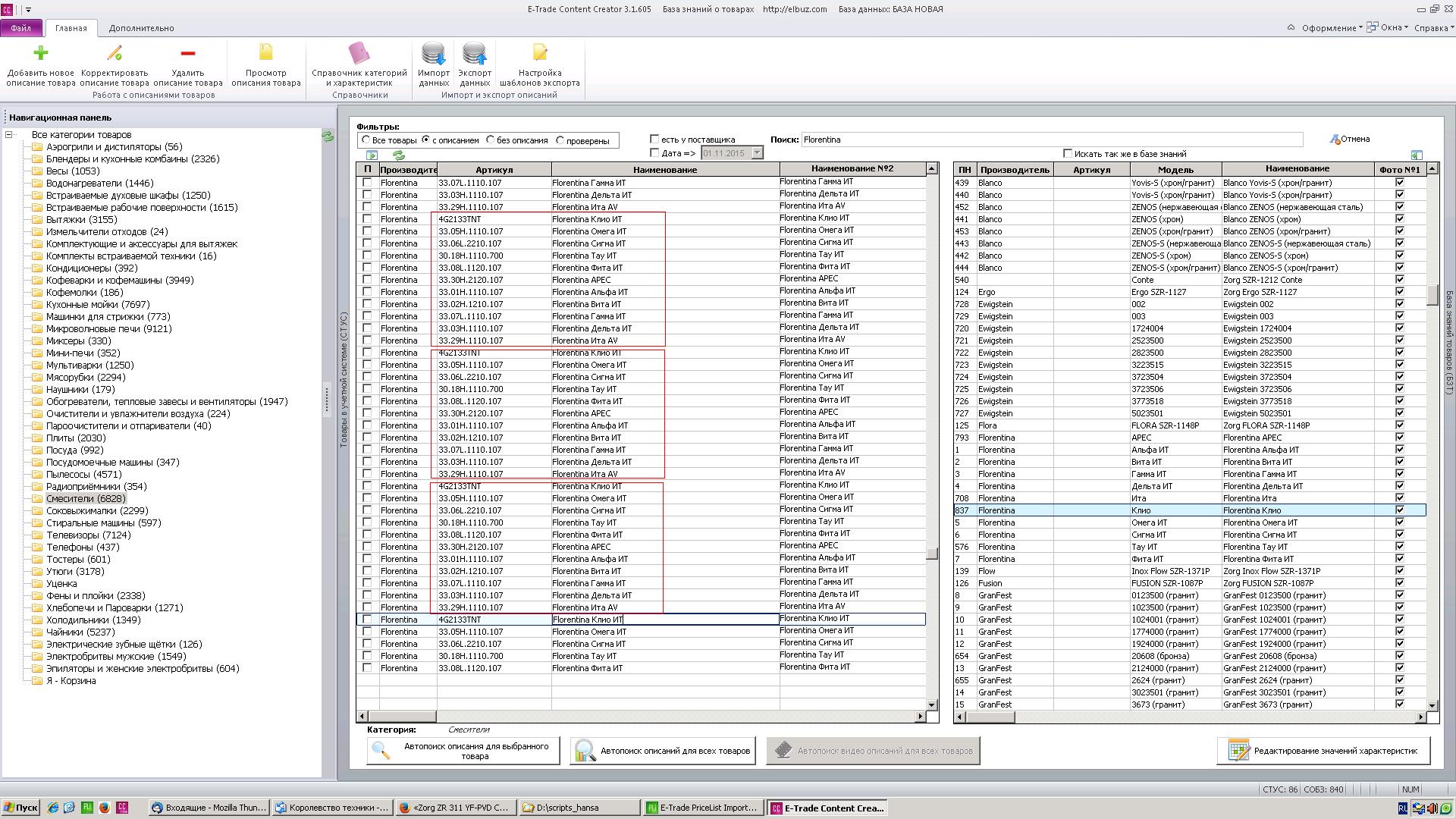Viewport: 1456px width, 819px height.
Task: Open 'Настройка шаблонов экспорта' icon
Action: coord(540,52)
